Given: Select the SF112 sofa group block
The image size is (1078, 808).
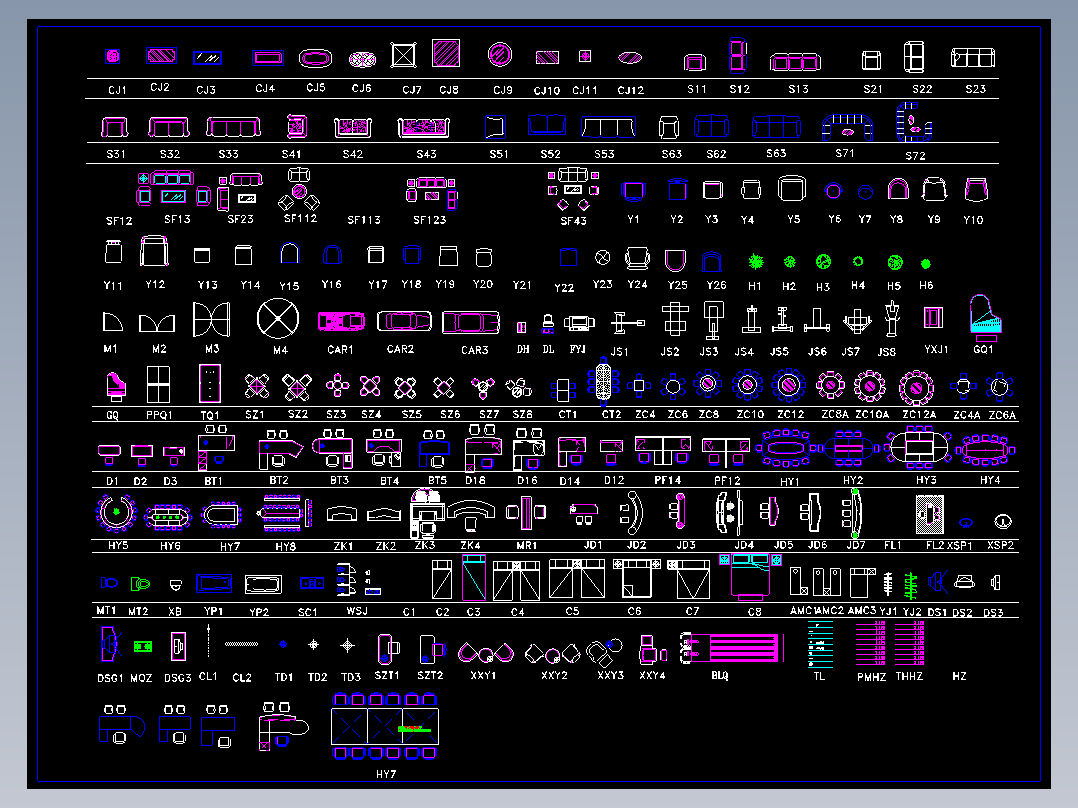Looking at the screenshot, I should [x=299, y=189].
